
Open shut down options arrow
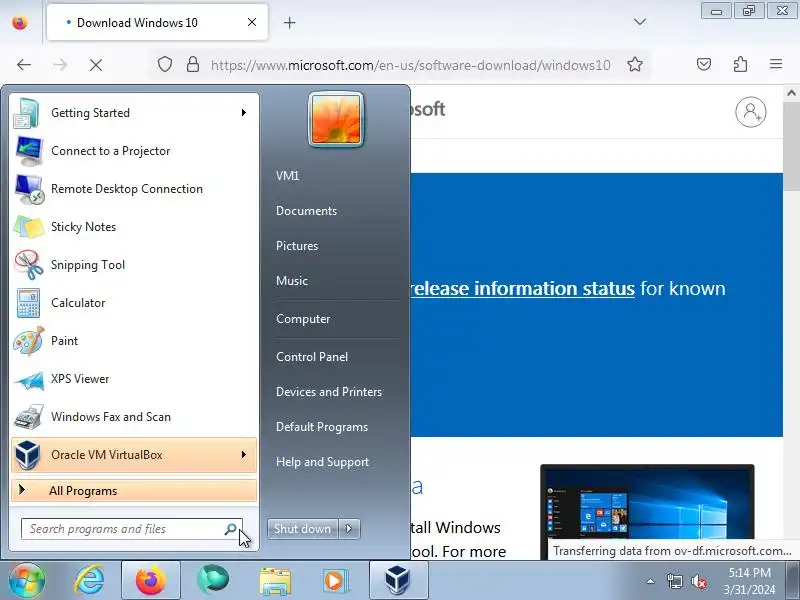[x=349, y=529]
